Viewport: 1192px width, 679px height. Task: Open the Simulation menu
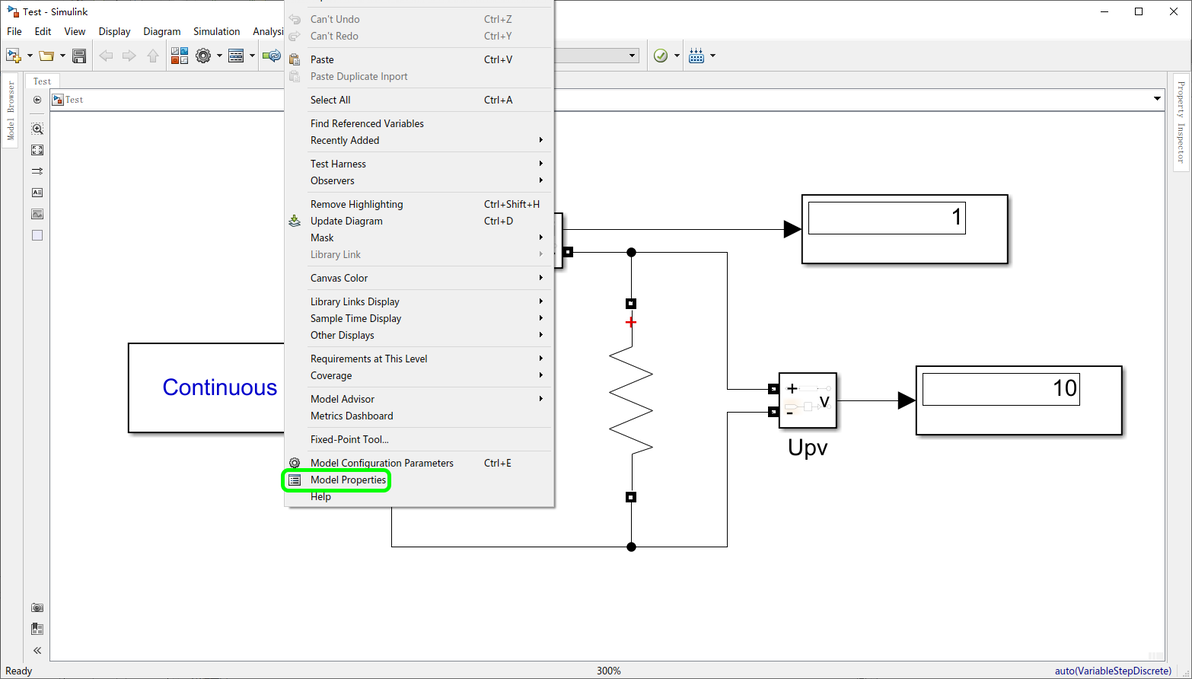(x=217, y=31)
